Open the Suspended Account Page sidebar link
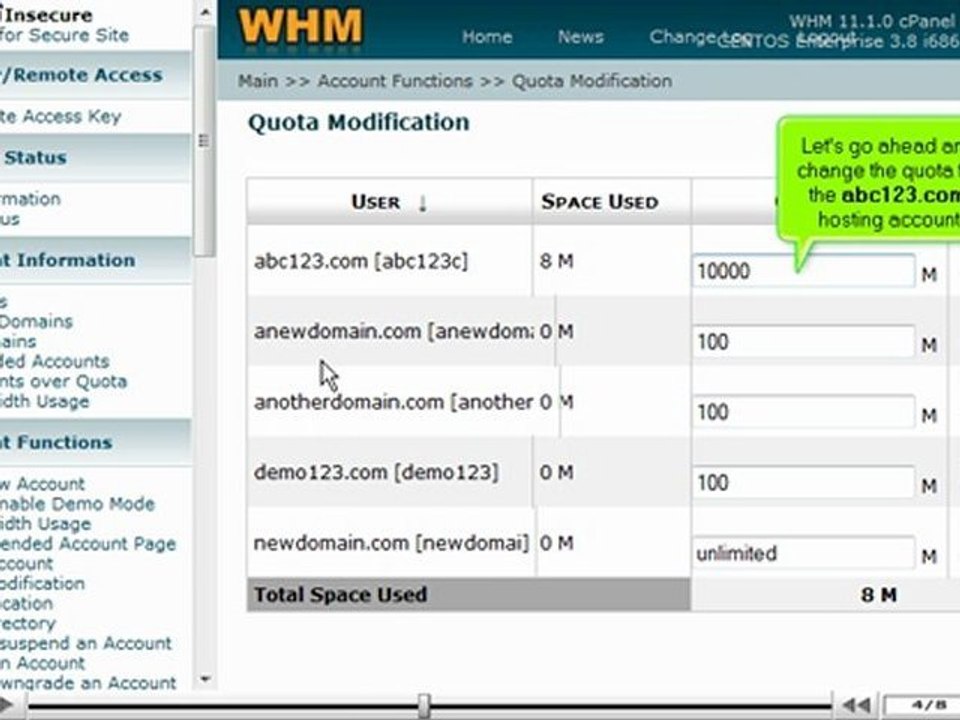The height and width of the screenshot is (720, 960). pos(88,544)
